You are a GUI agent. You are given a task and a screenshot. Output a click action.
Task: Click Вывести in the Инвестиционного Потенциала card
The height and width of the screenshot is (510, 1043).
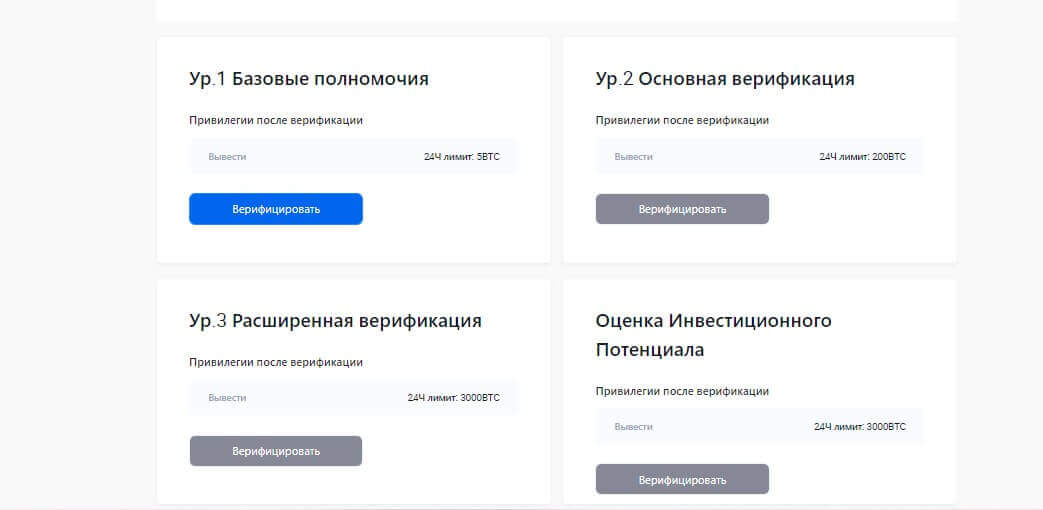(x=633, y=427)
